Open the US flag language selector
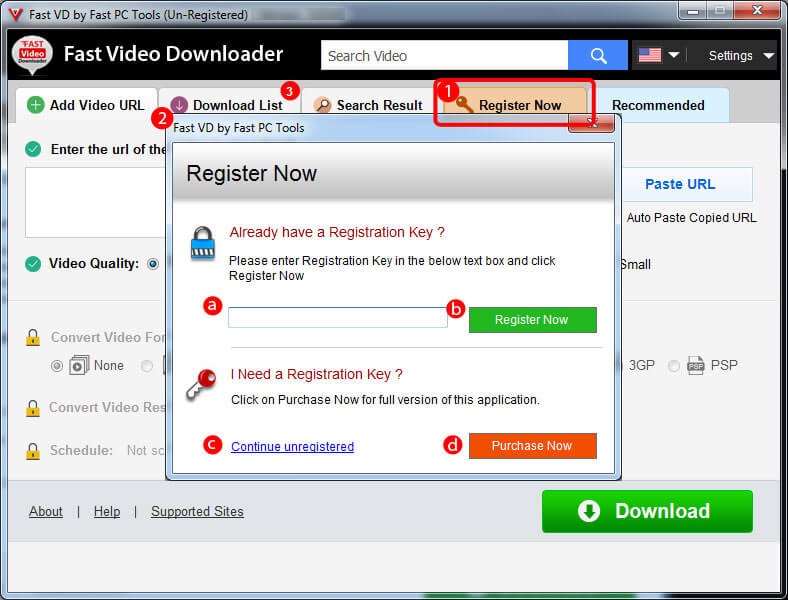This screenshot has width=788, height=600. click(658, 55)
